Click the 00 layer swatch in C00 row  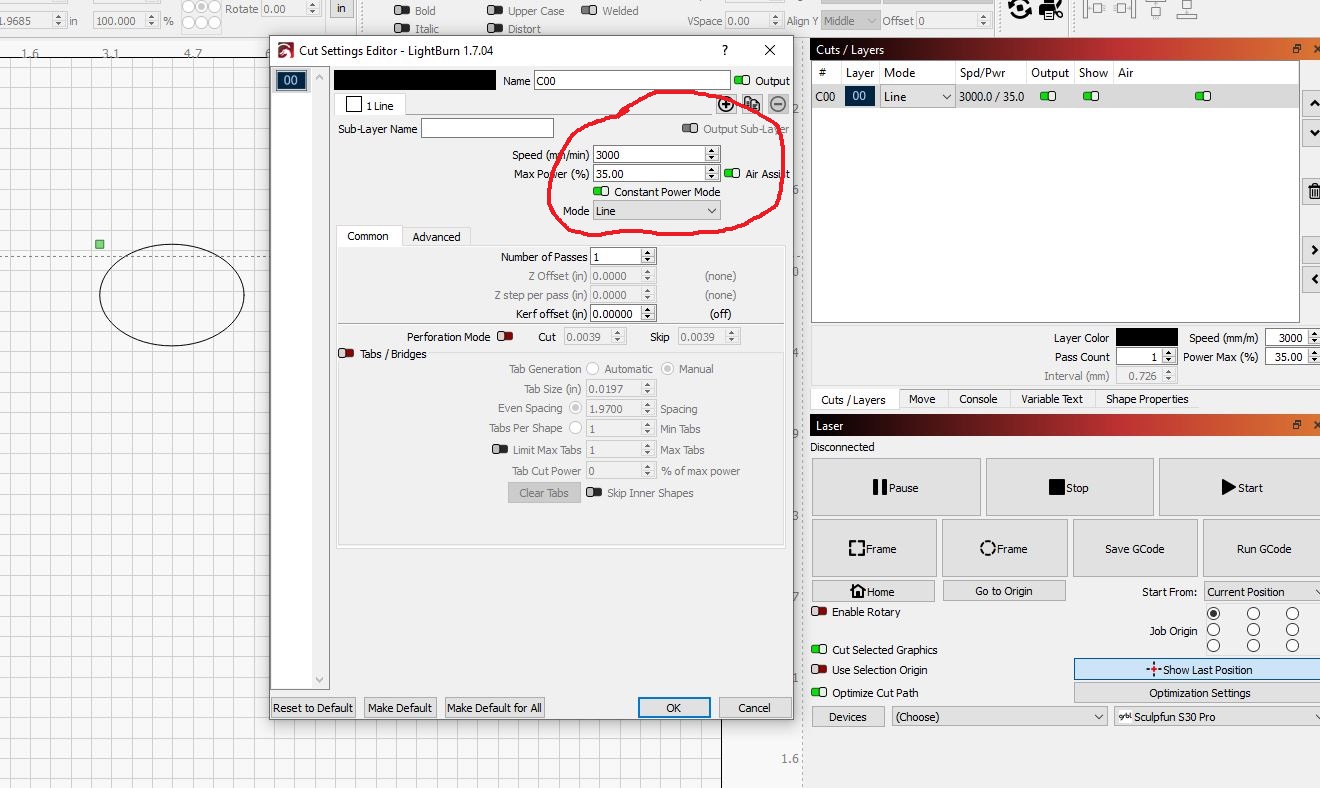860,97
